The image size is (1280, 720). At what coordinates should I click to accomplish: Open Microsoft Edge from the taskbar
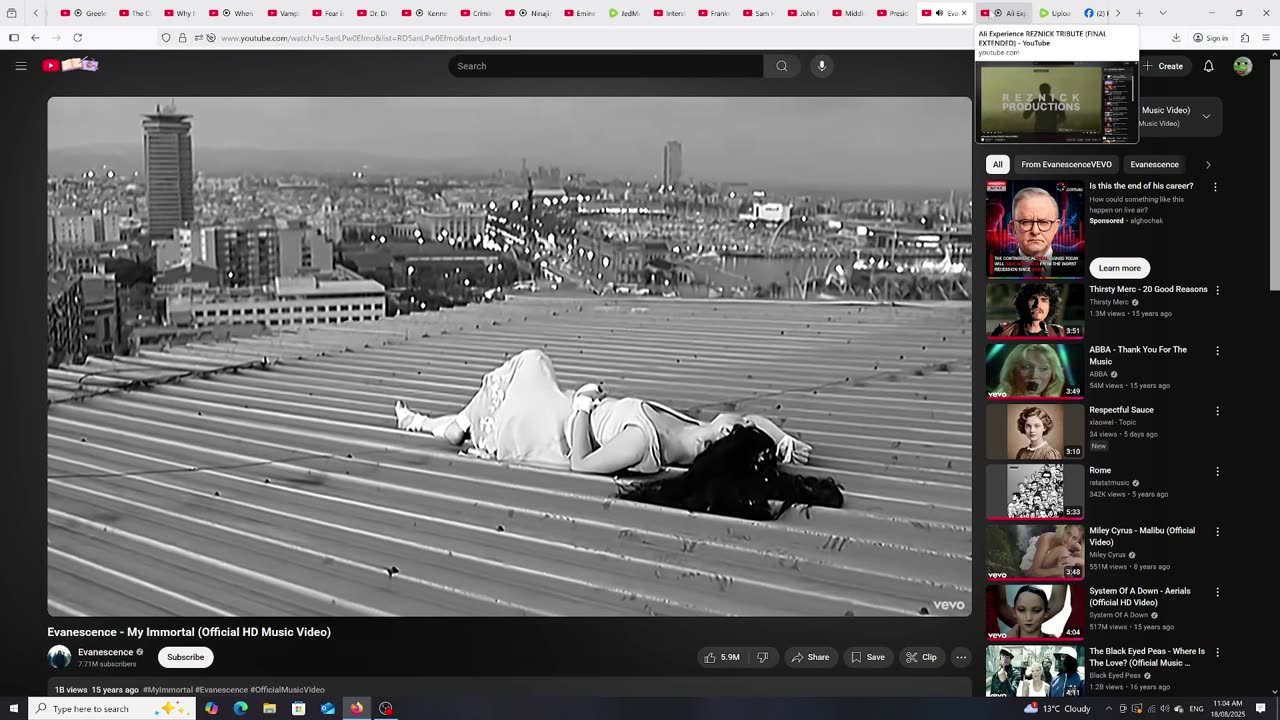pyautogui.click(x=240, y=708)
